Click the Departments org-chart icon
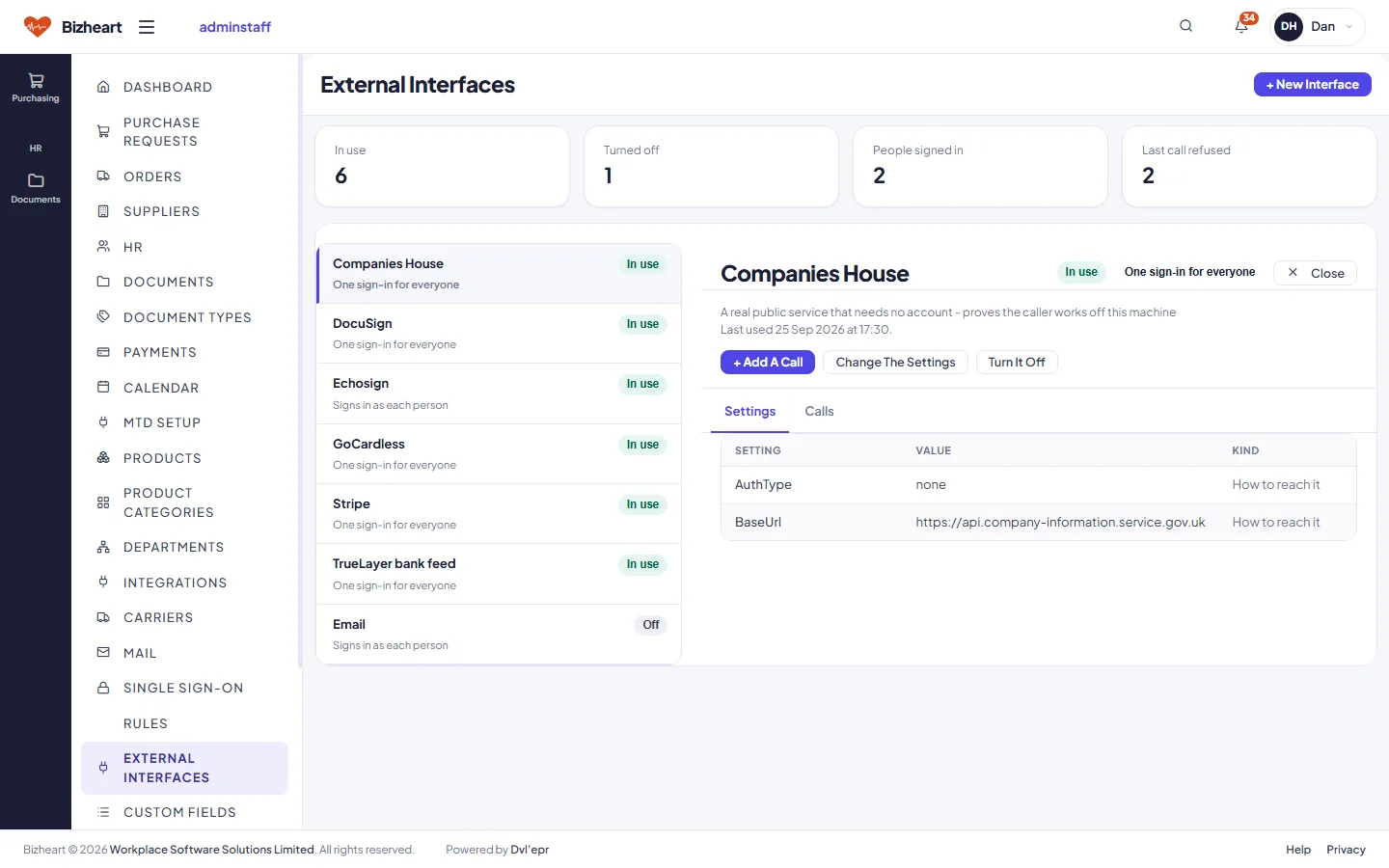The image size is (1389, 868). click(x=103, y=547)
